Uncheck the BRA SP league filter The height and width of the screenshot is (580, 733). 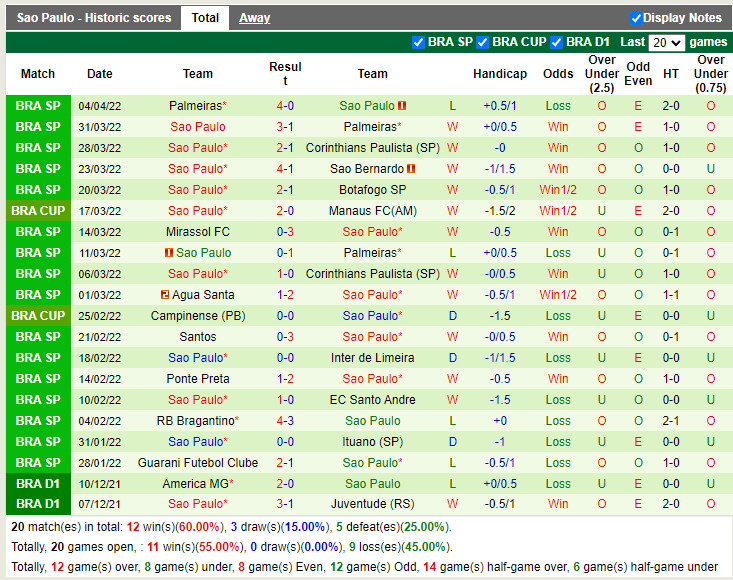(x=418, y=42)
